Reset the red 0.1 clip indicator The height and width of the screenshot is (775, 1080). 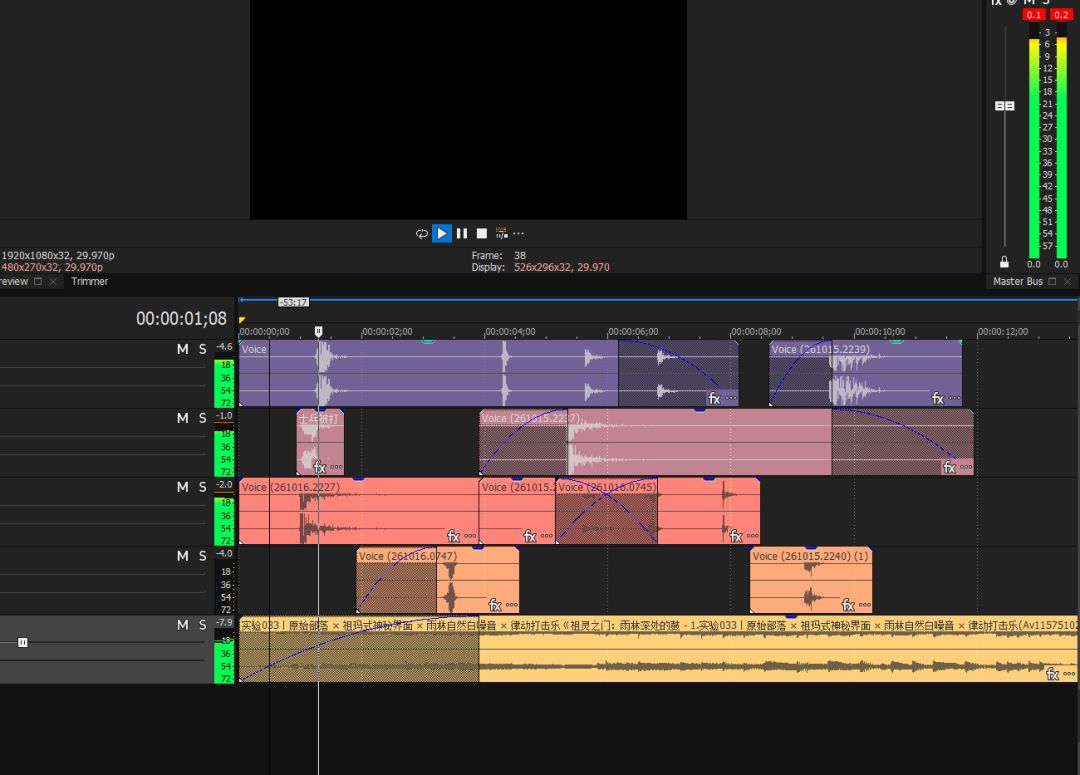[x=1034, y=14]
